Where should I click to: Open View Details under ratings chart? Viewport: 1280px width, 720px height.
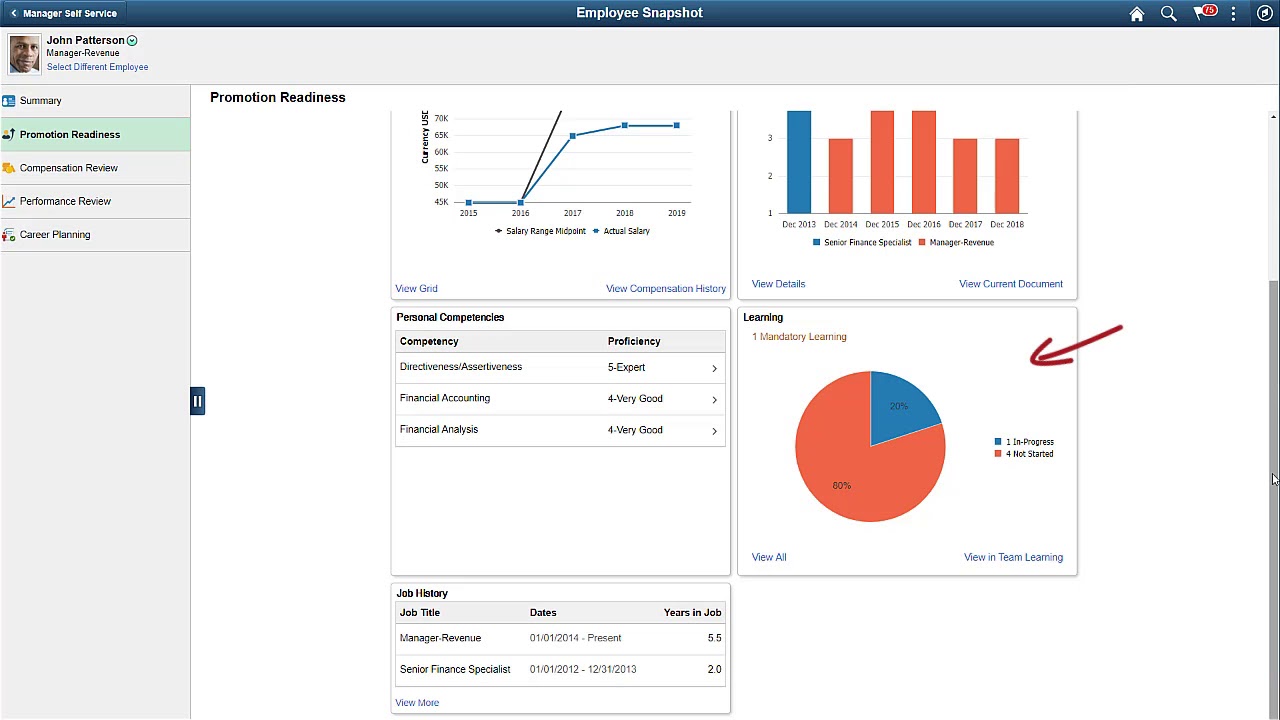click(x=778, y=284)
